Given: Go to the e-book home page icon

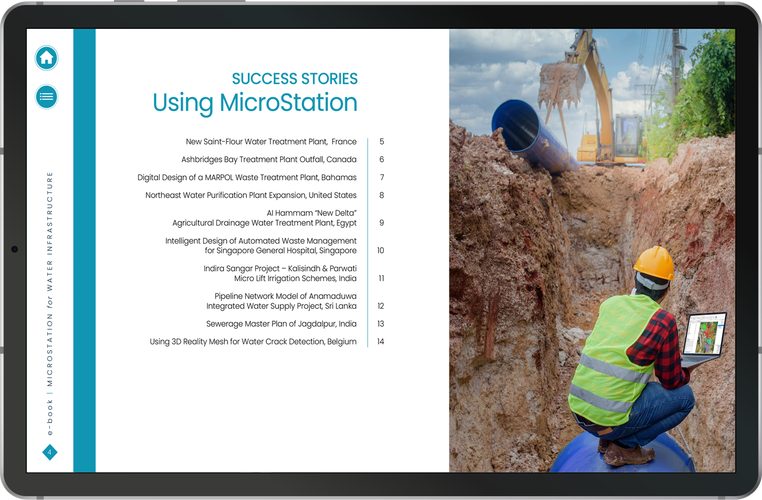Looking at the screenshot, I should point(47,58).
